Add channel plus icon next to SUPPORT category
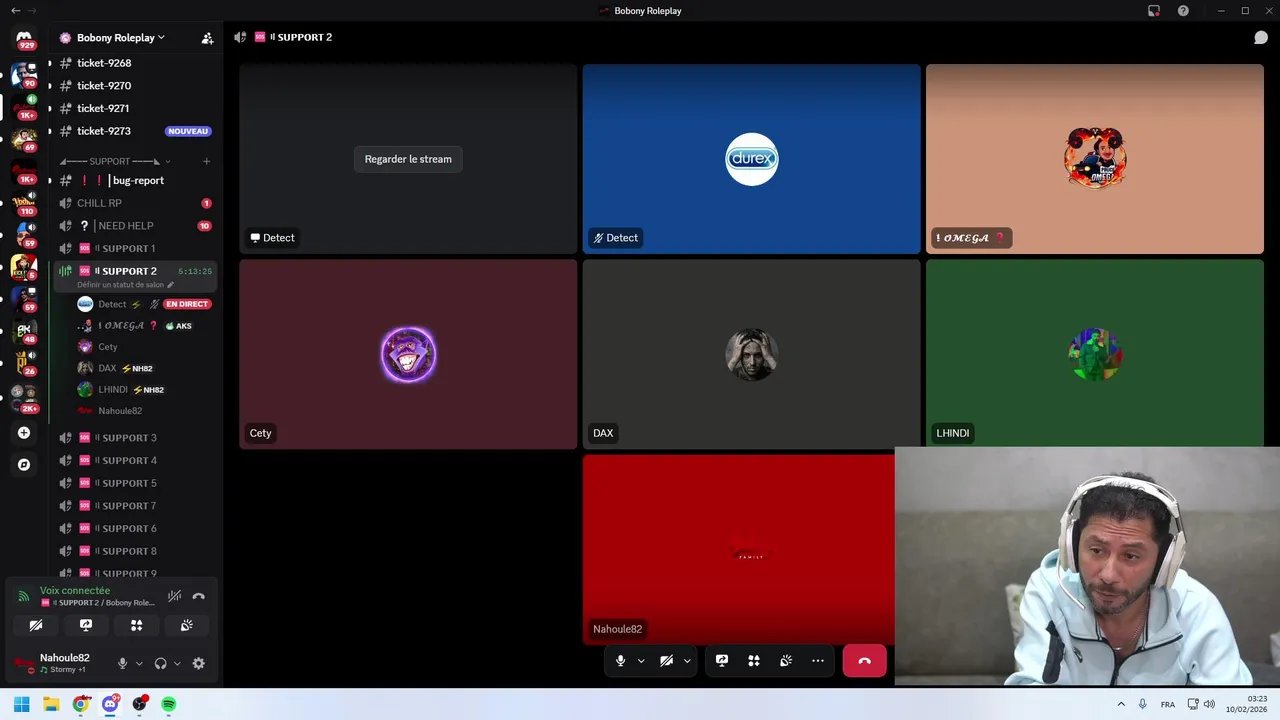The image size is (1280, 720). coord(207,161)
